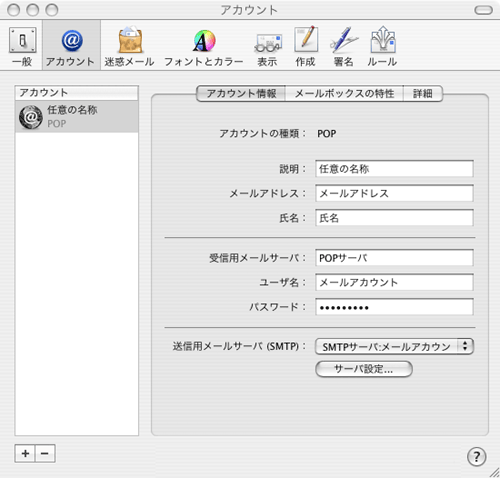Open the ルール rules preferences
Screen dimensions: 500x478
point(382,46)
